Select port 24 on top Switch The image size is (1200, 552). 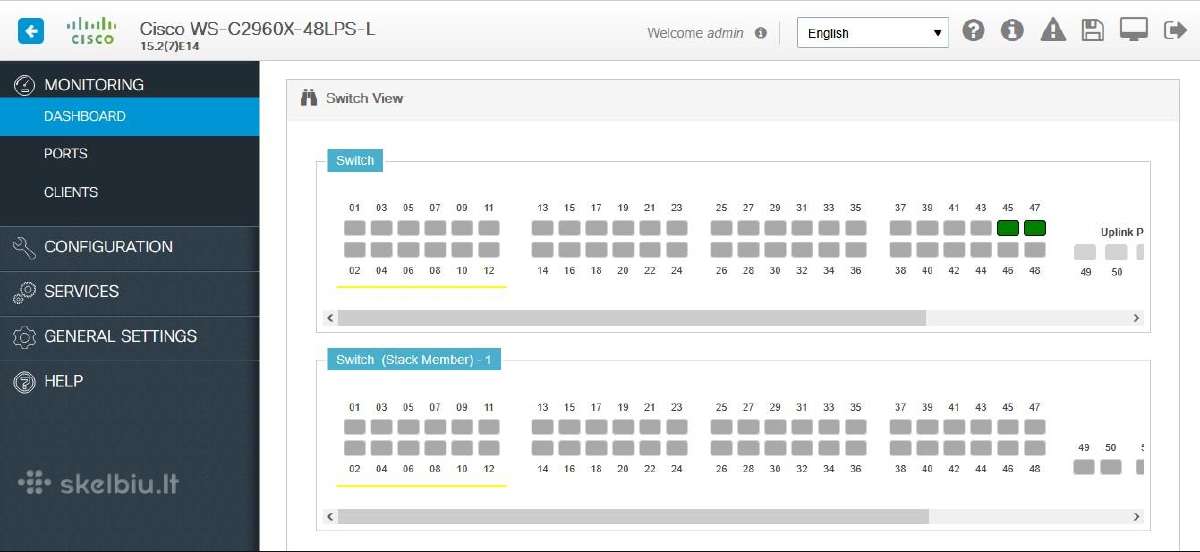pyautogui.click(x=677, y=250)
